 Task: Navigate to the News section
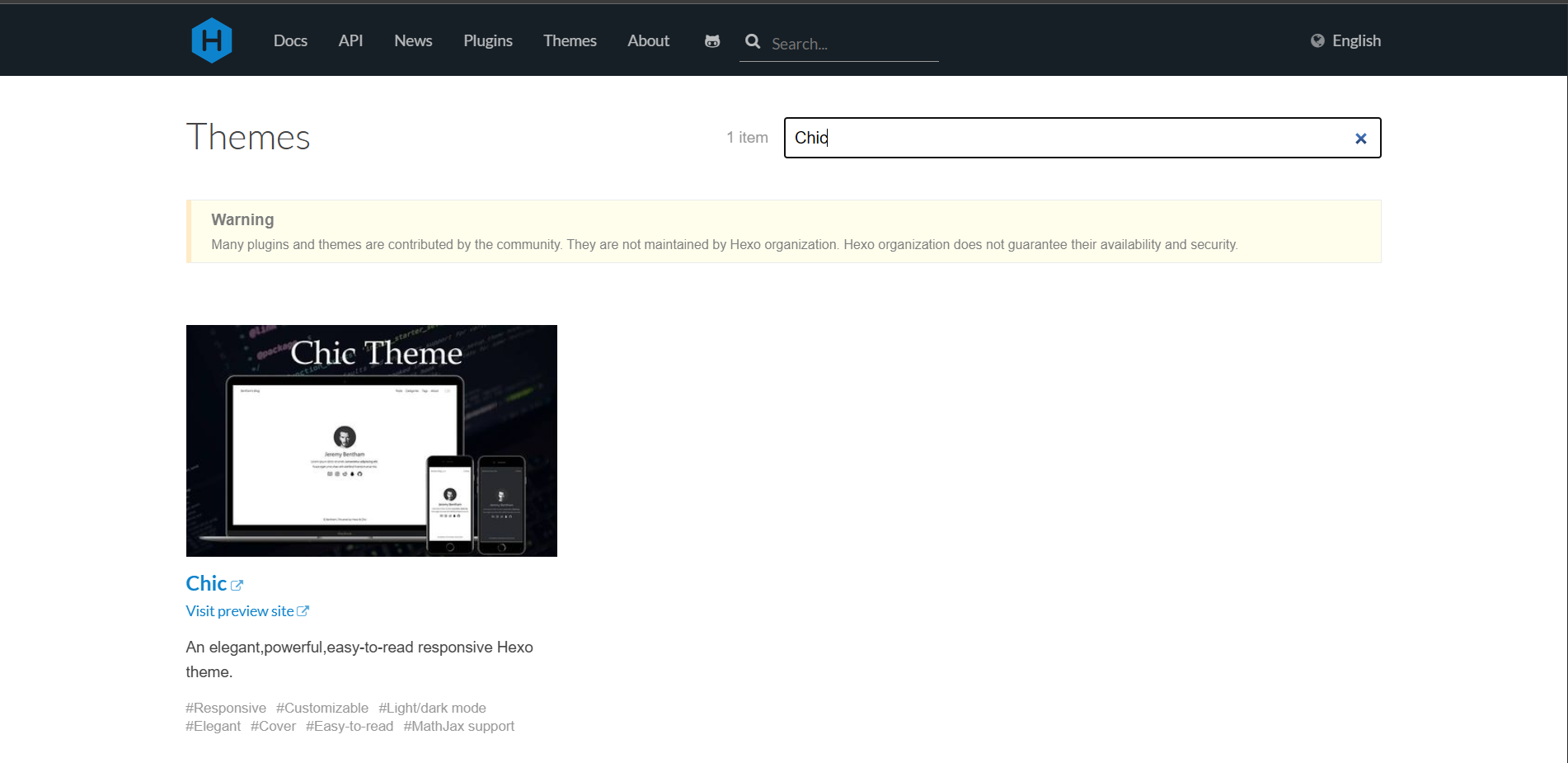pos(413,41)
